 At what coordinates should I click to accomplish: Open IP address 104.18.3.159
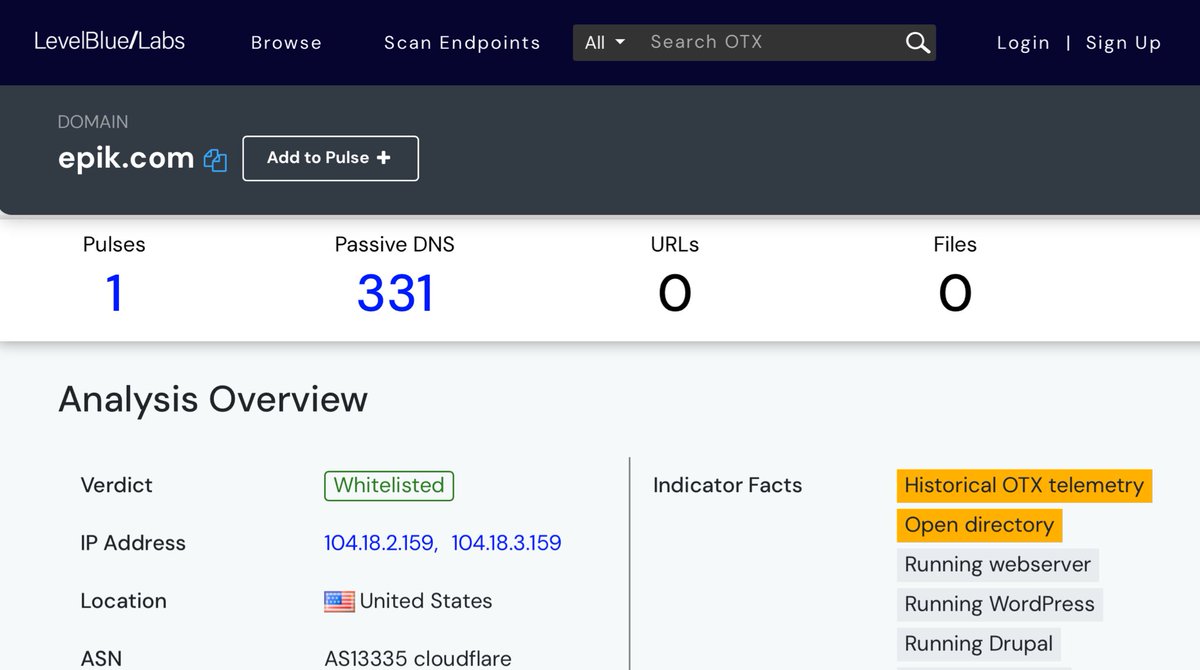tap(506, 543)
